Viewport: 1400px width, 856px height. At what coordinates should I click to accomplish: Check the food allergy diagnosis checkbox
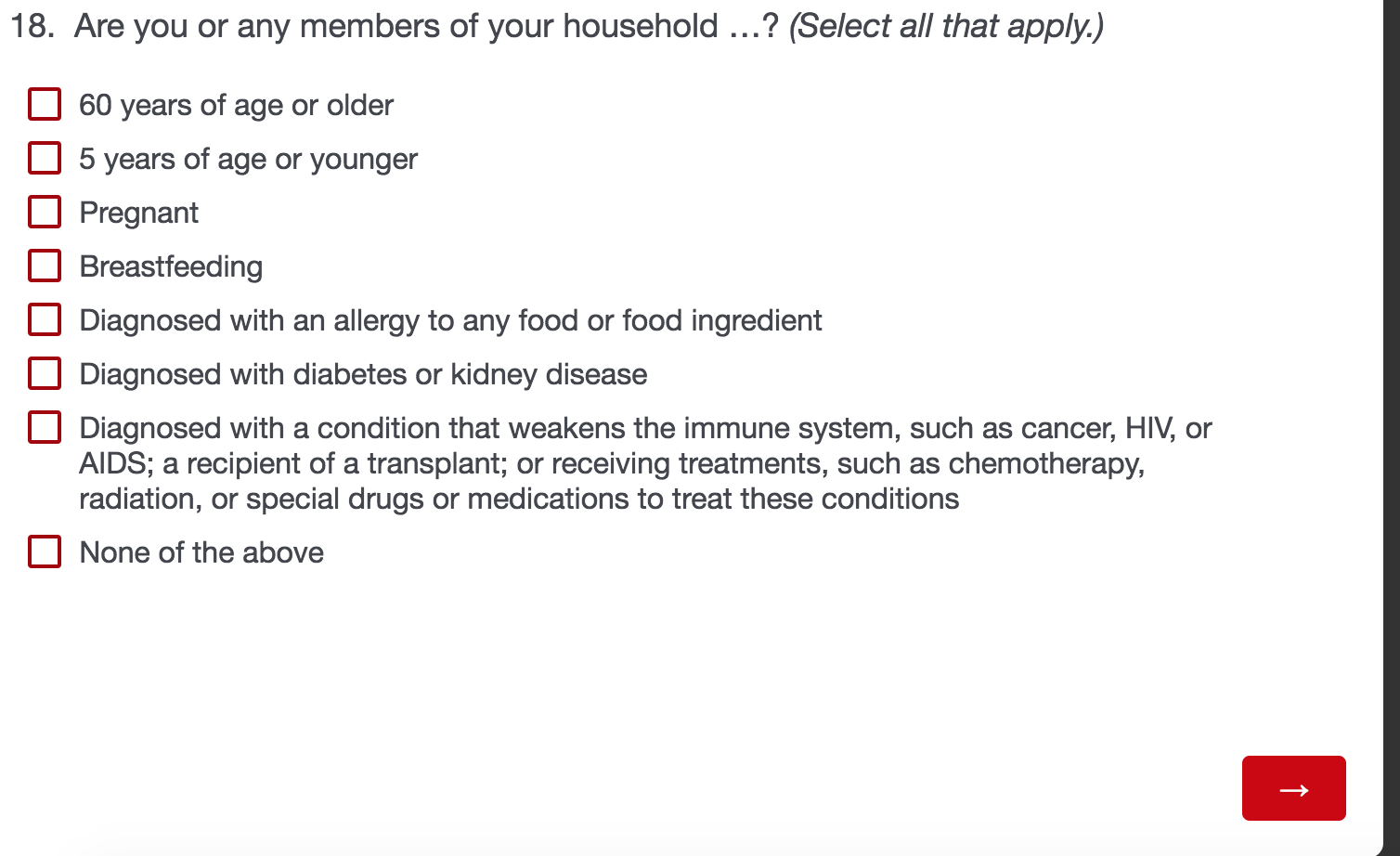pos(45,320)
